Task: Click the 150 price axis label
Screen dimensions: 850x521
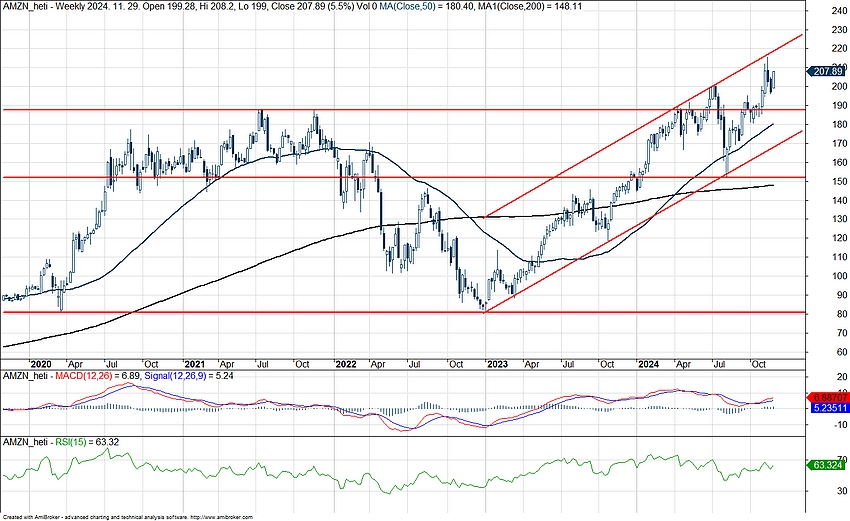Action: (x=840, y=182)
